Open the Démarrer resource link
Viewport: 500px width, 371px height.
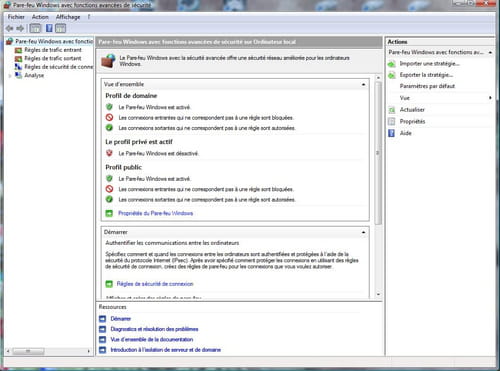click(121, 319)
